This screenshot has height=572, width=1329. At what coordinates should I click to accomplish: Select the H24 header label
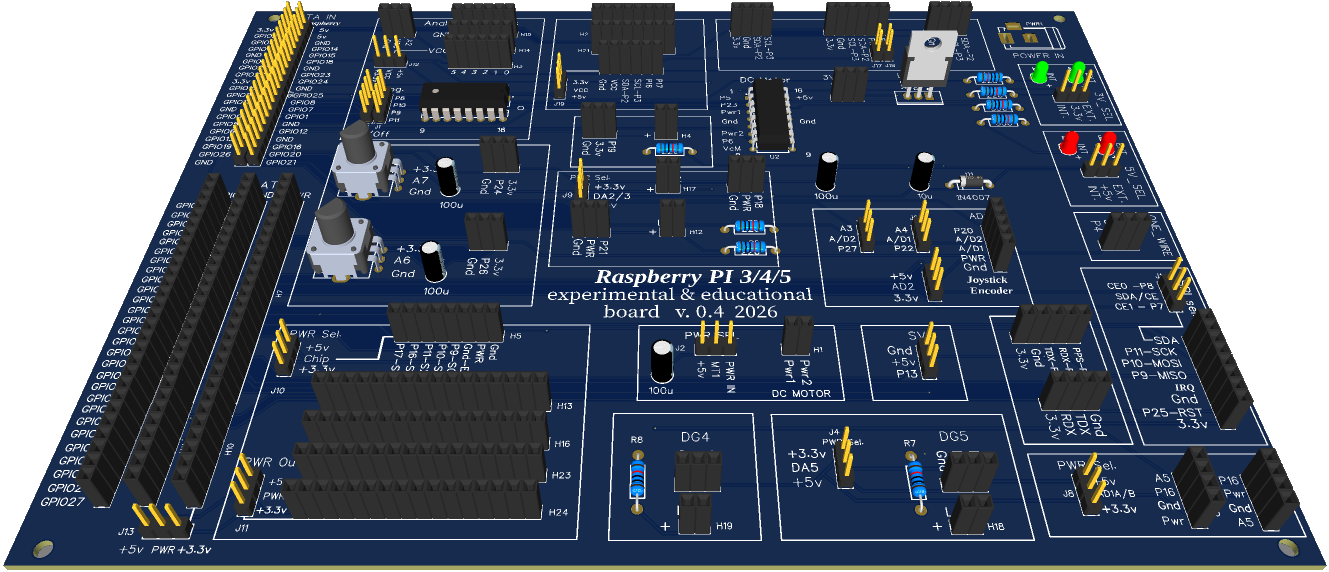(x=558, y=512)
